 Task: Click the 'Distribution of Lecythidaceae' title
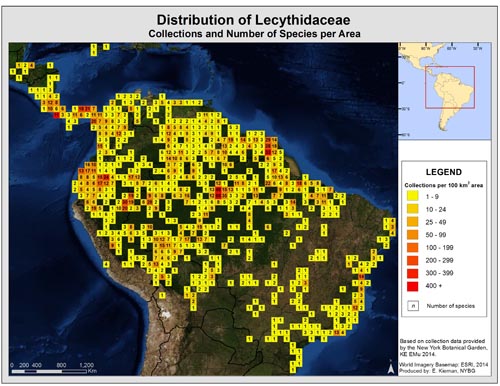(253, 20)
